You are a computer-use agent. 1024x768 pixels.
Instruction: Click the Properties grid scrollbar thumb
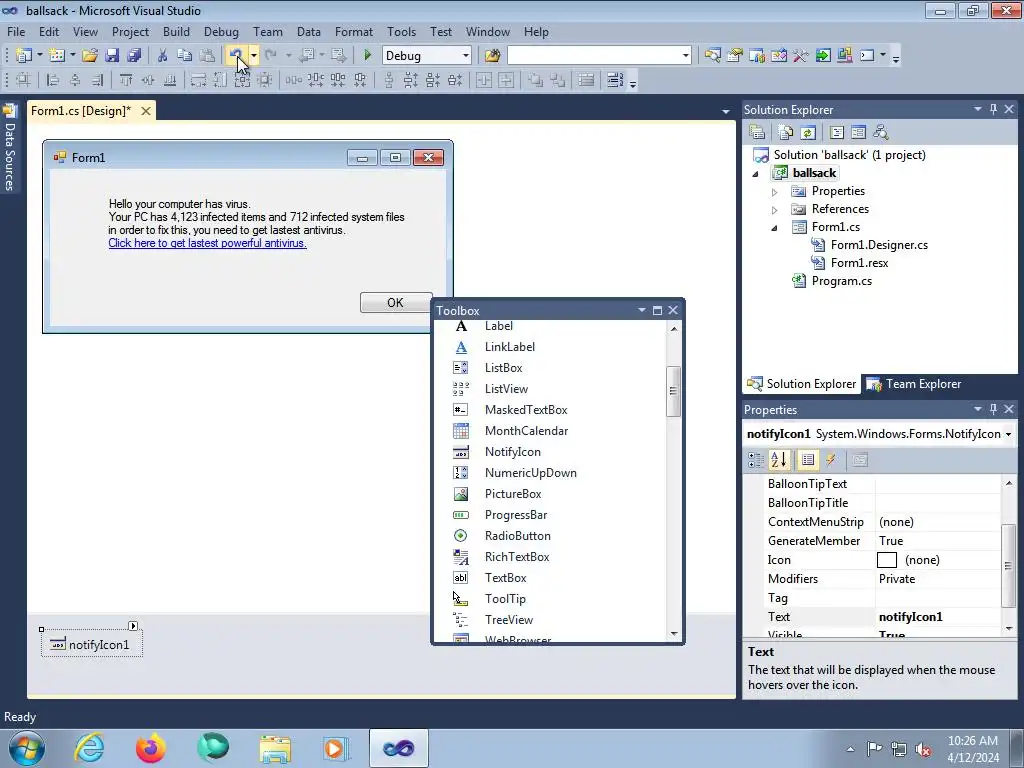(x=1008, y=566)
